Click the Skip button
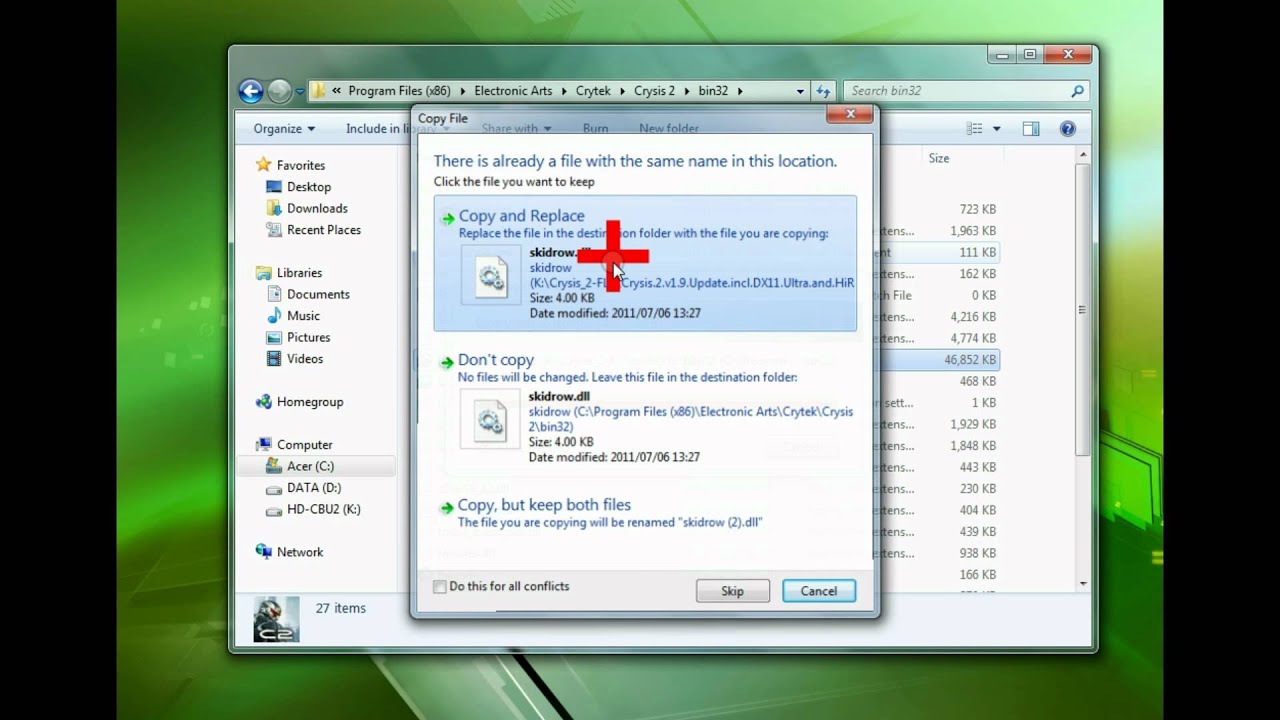This screenshot has height=720, width=1280. coord(733,591)
